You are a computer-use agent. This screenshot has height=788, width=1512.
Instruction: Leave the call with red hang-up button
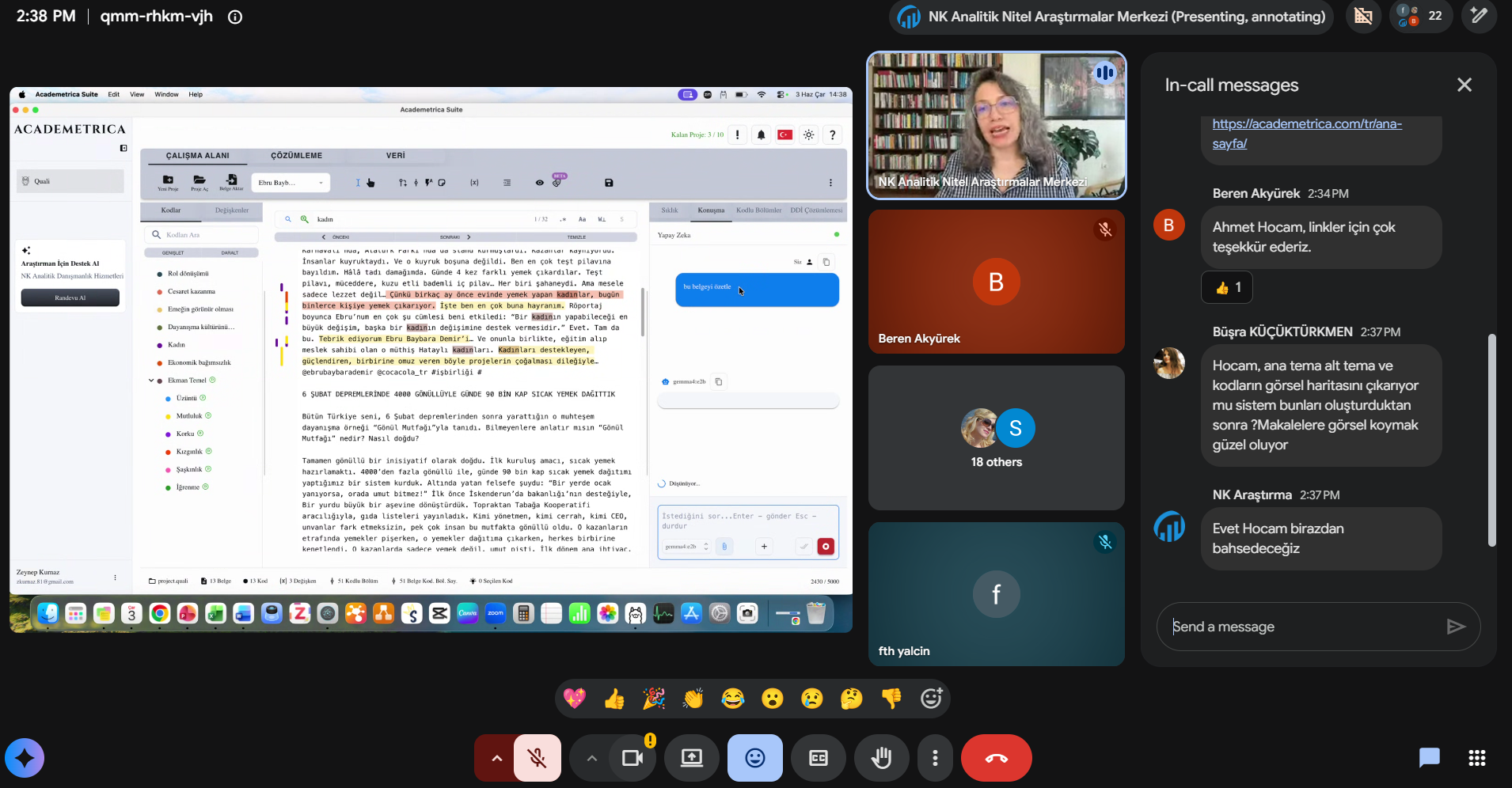point(996,758)
